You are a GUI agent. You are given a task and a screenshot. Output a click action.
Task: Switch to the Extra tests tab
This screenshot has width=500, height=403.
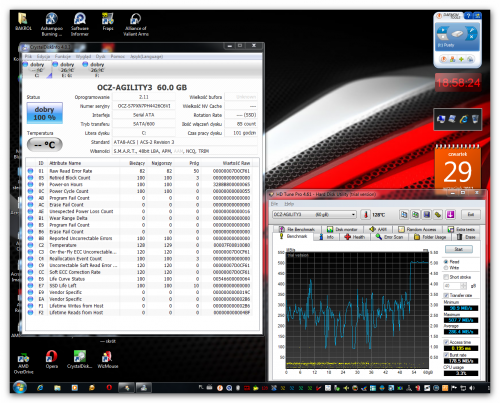(x=461, y=229)
